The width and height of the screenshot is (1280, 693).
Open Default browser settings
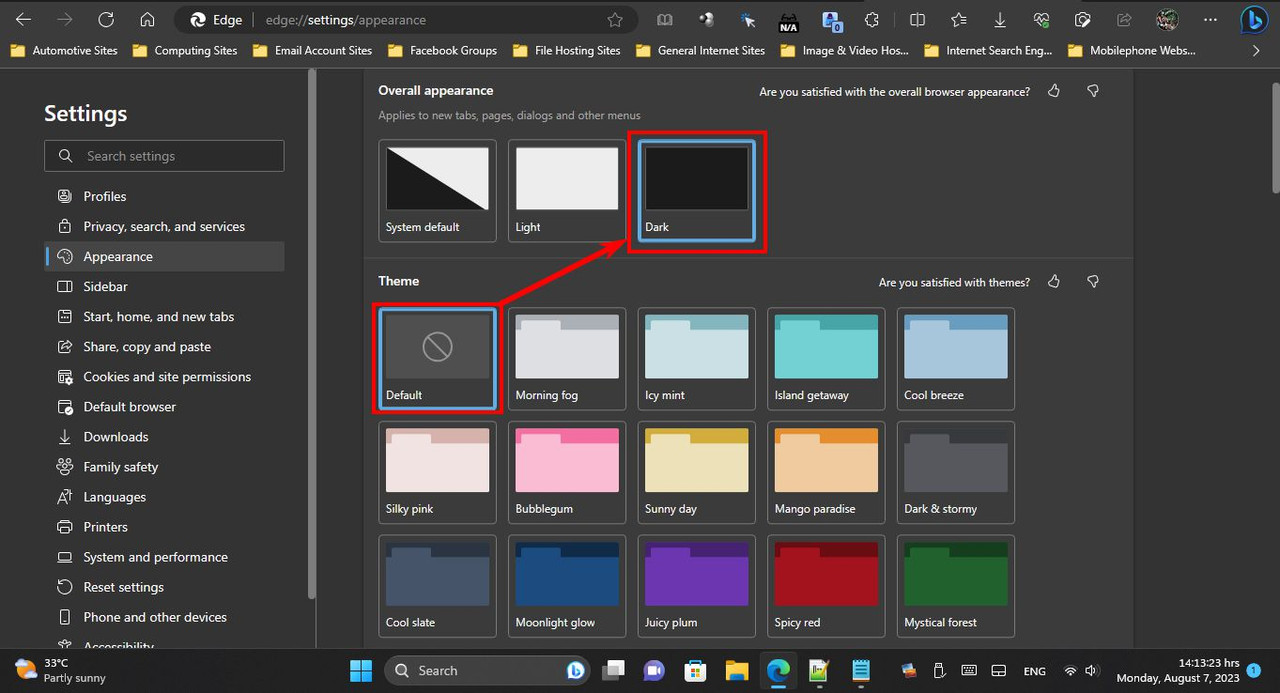pos(164,406)
